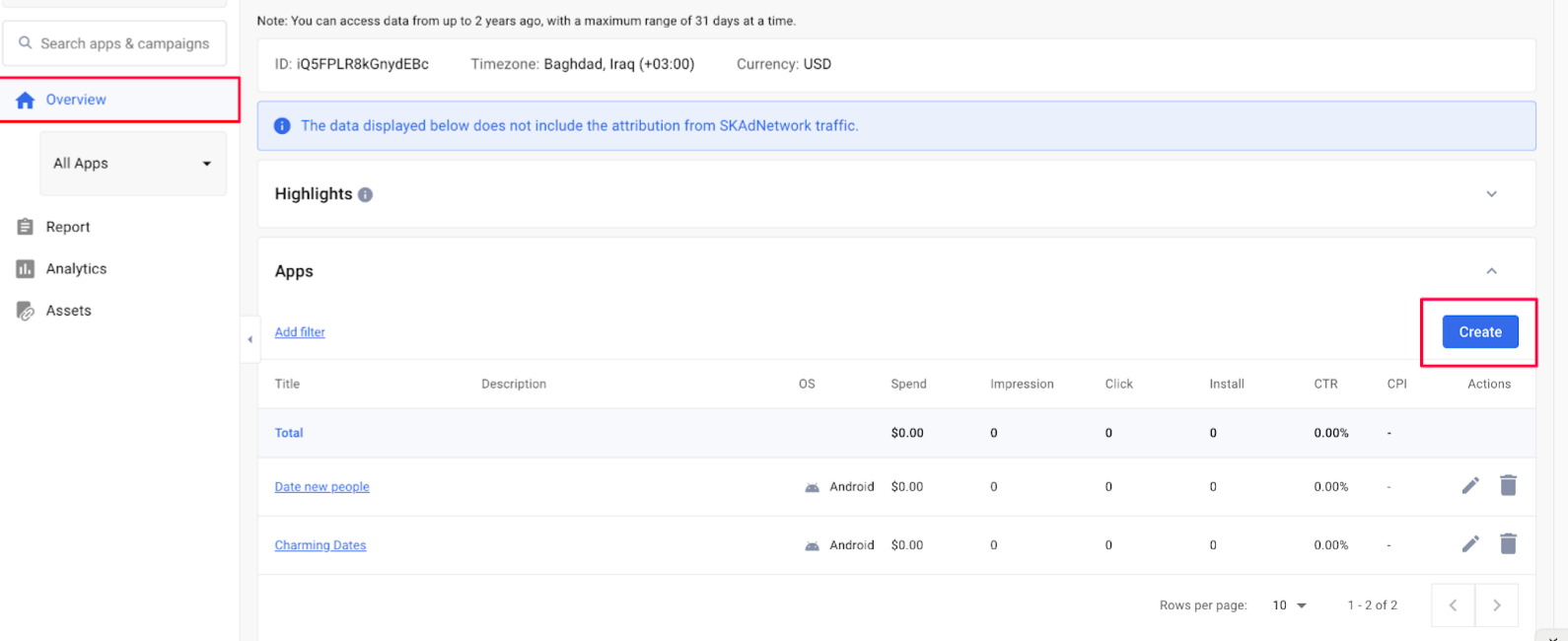Screen dimensions: 1568x641
Task: Click the Highlights info icon
Action: [x=365, y=194]
